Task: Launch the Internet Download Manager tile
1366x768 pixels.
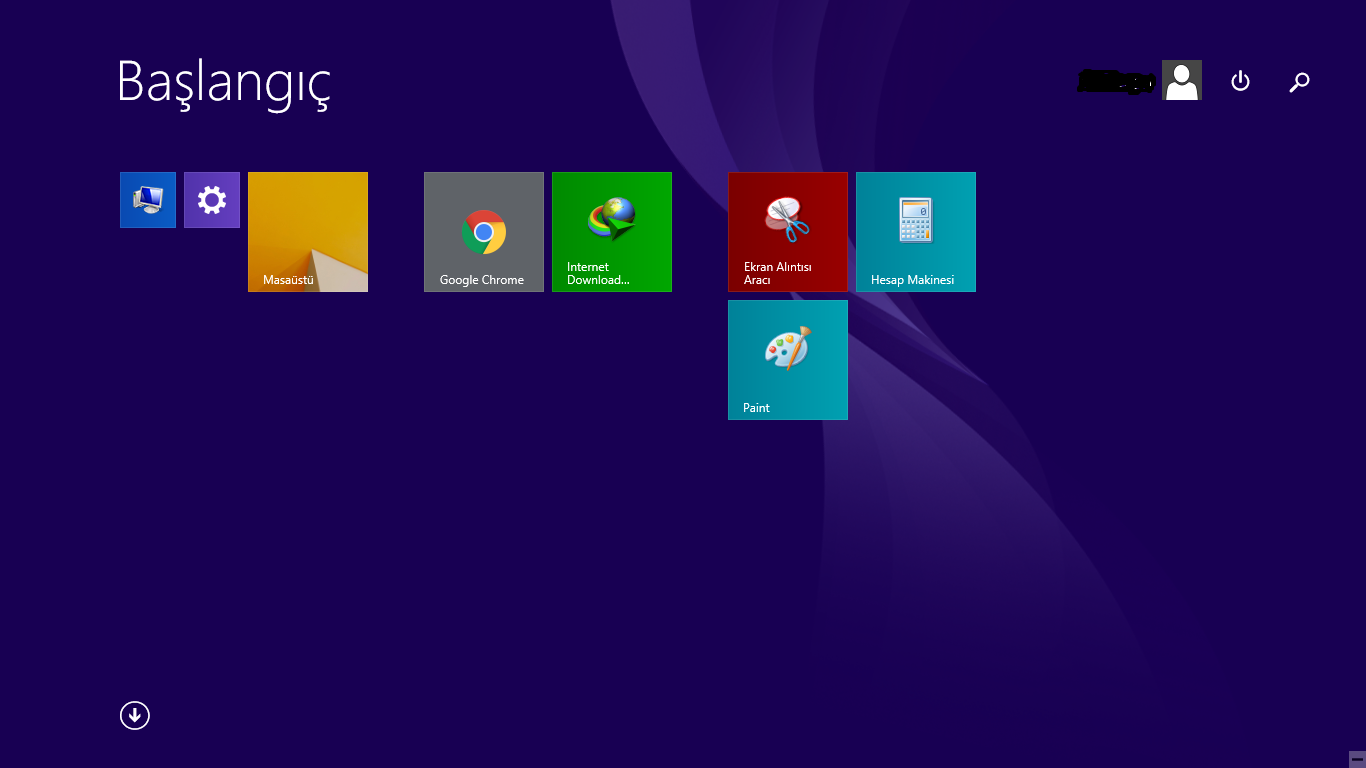Action: pyautogui.click(x=612, y=232)
